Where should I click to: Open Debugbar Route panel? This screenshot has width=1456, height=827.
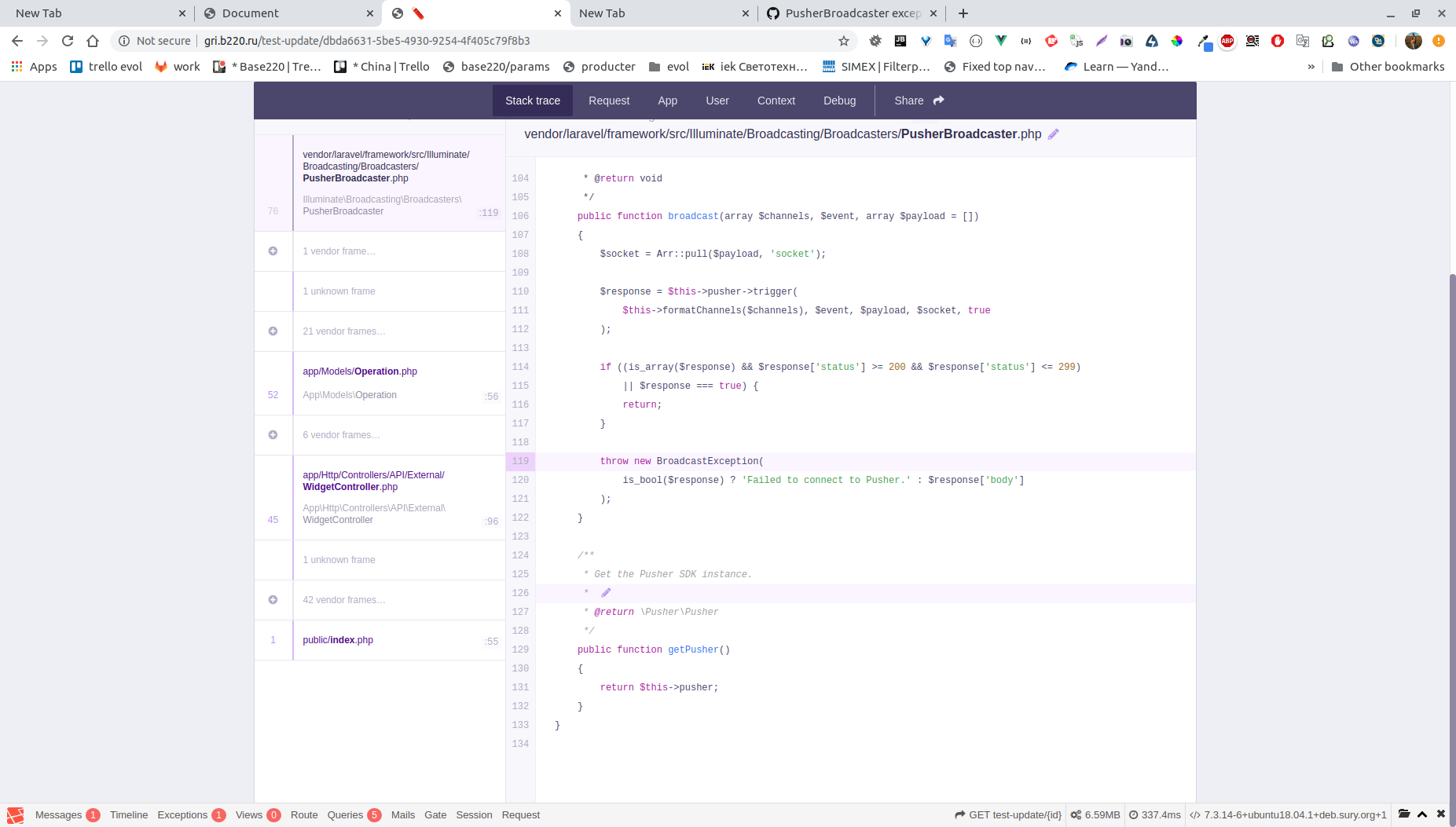coord(304,815)
